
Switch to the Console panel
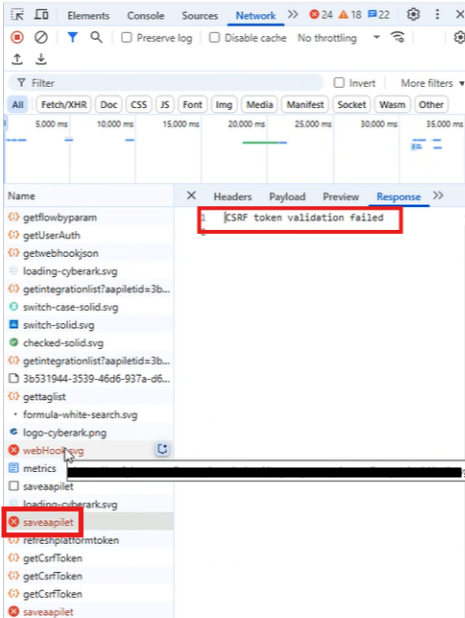click(x=145, y=15)
